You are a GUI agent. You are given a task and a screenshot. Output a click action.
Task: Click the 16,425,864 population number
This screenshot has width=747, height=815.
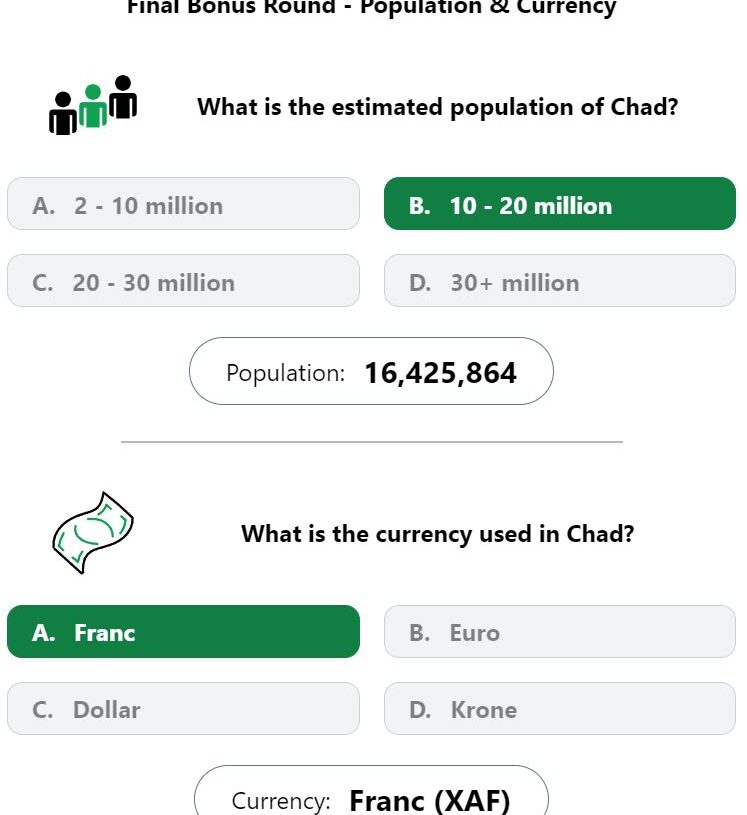(x=441, y=373)
